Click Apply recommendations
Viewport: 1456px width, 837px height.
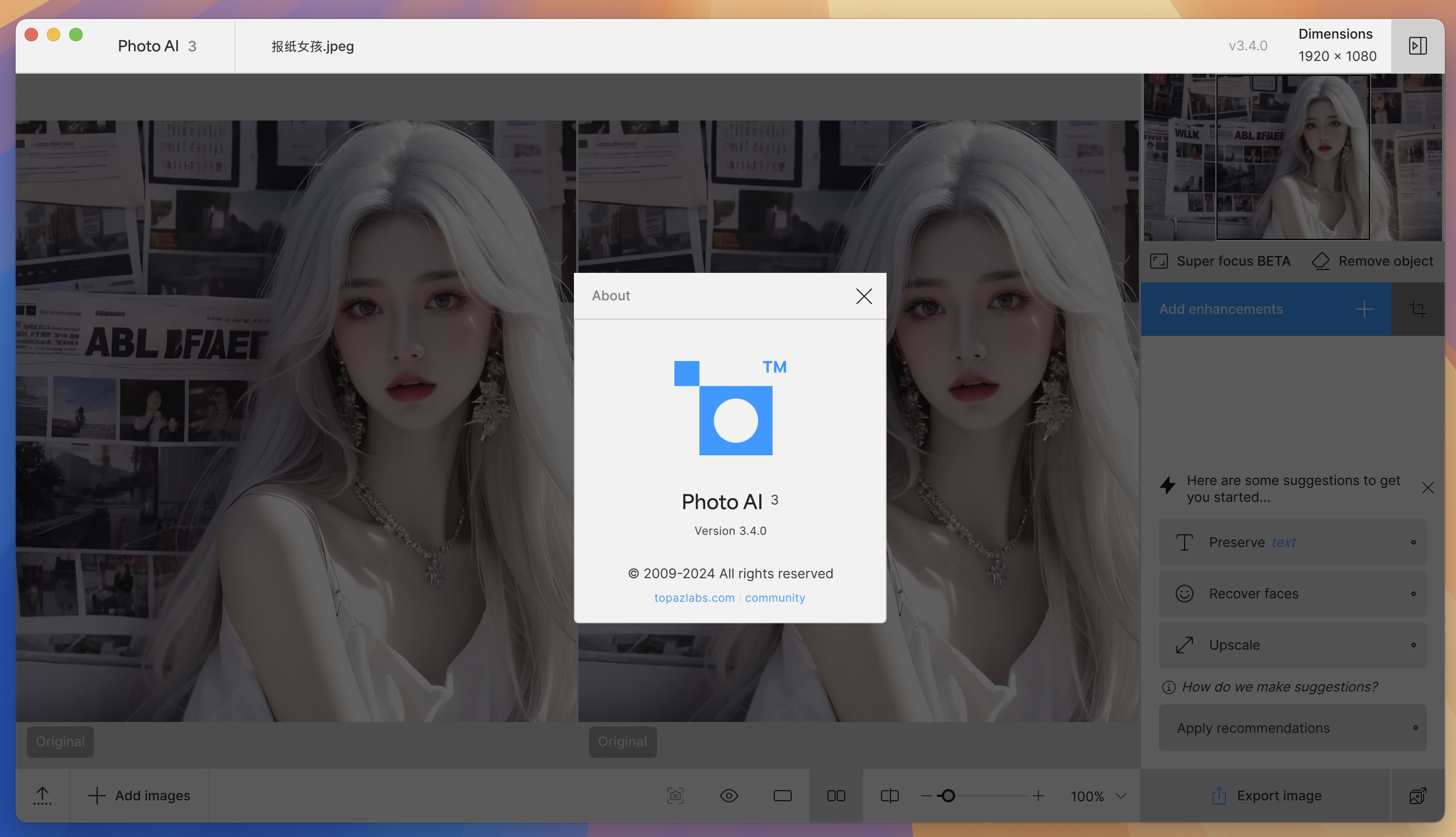click(x=1292, y=728)
